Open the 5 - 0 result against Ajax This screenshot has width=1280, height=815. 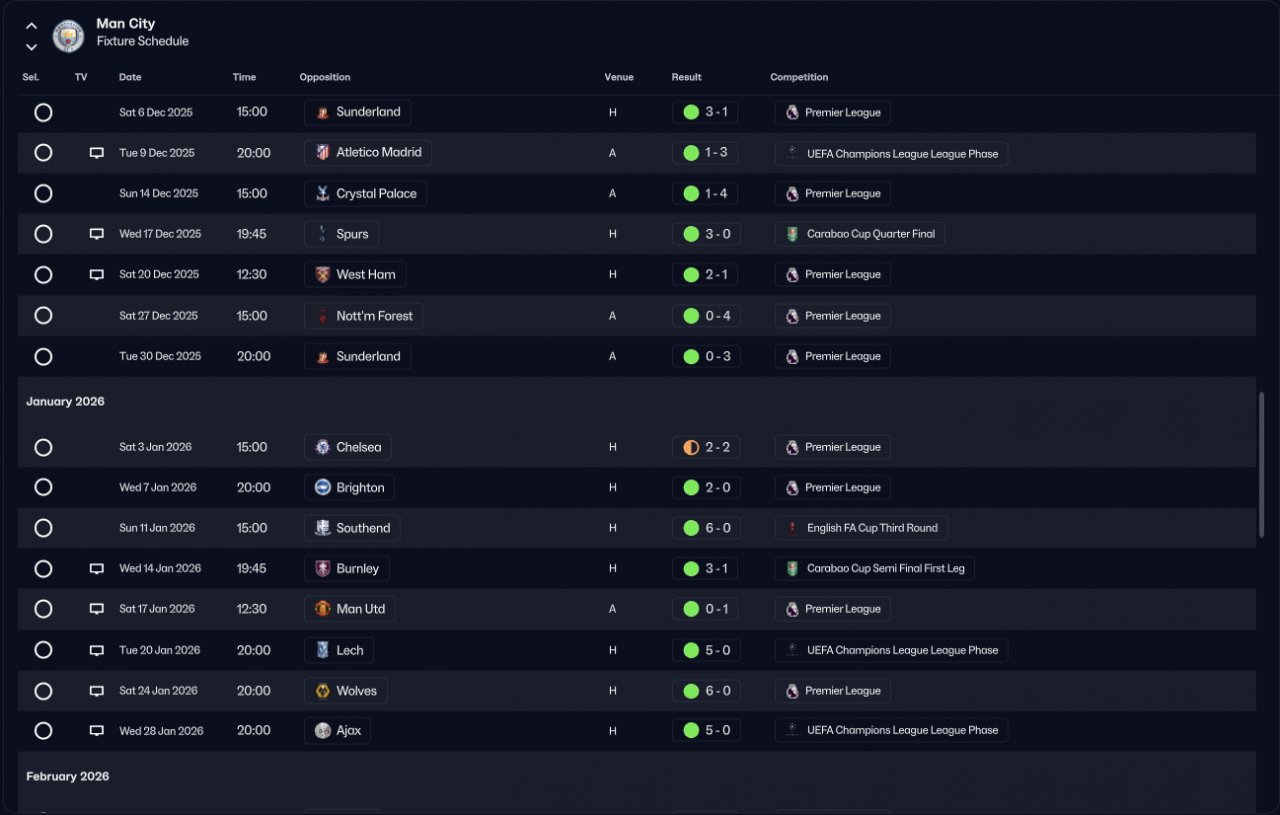click(706, 731)
